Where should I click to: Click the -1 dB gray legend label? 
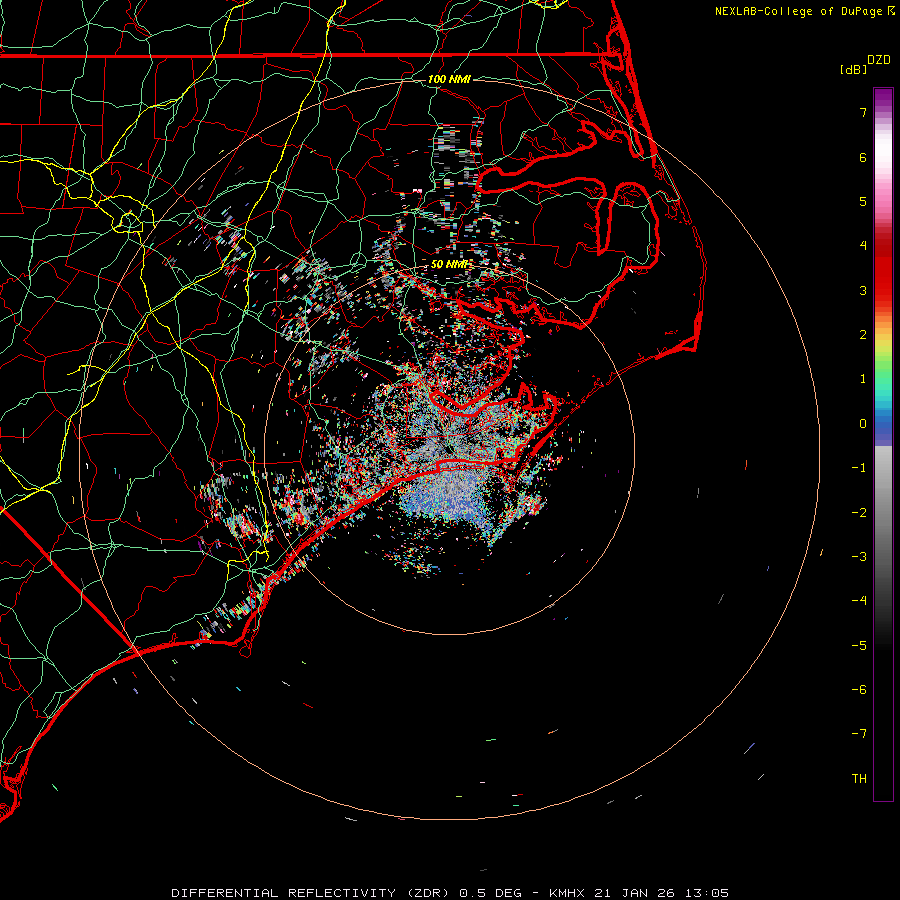pos(857,468)
